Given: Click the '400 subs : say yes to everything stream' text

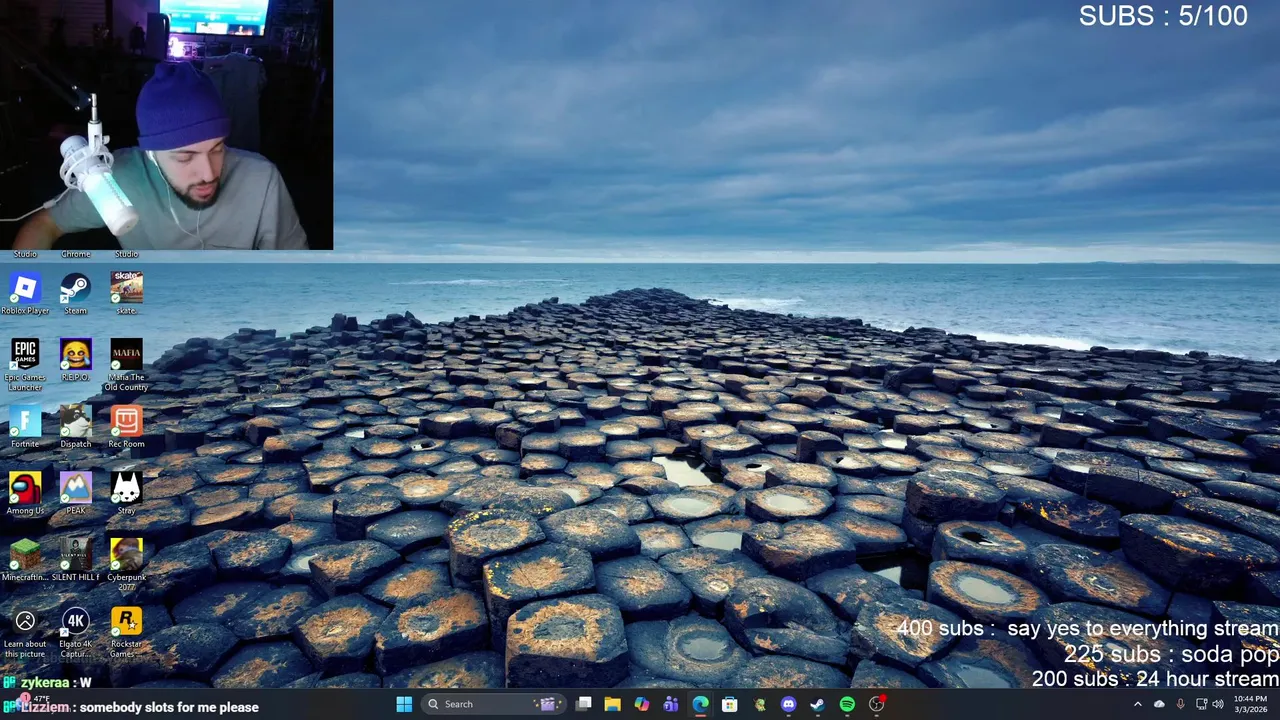Looking at the screenshot, I should click(x=1088, y=629).
